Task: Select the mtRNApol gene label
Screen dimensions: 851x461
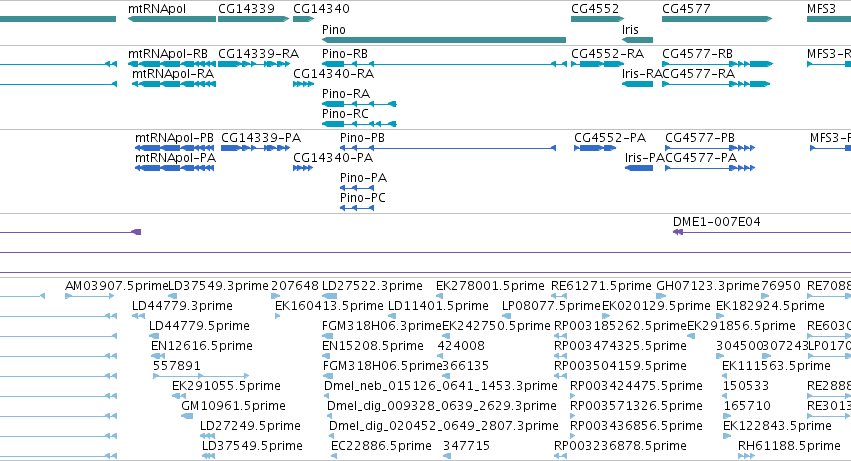Action: (157, 9)
